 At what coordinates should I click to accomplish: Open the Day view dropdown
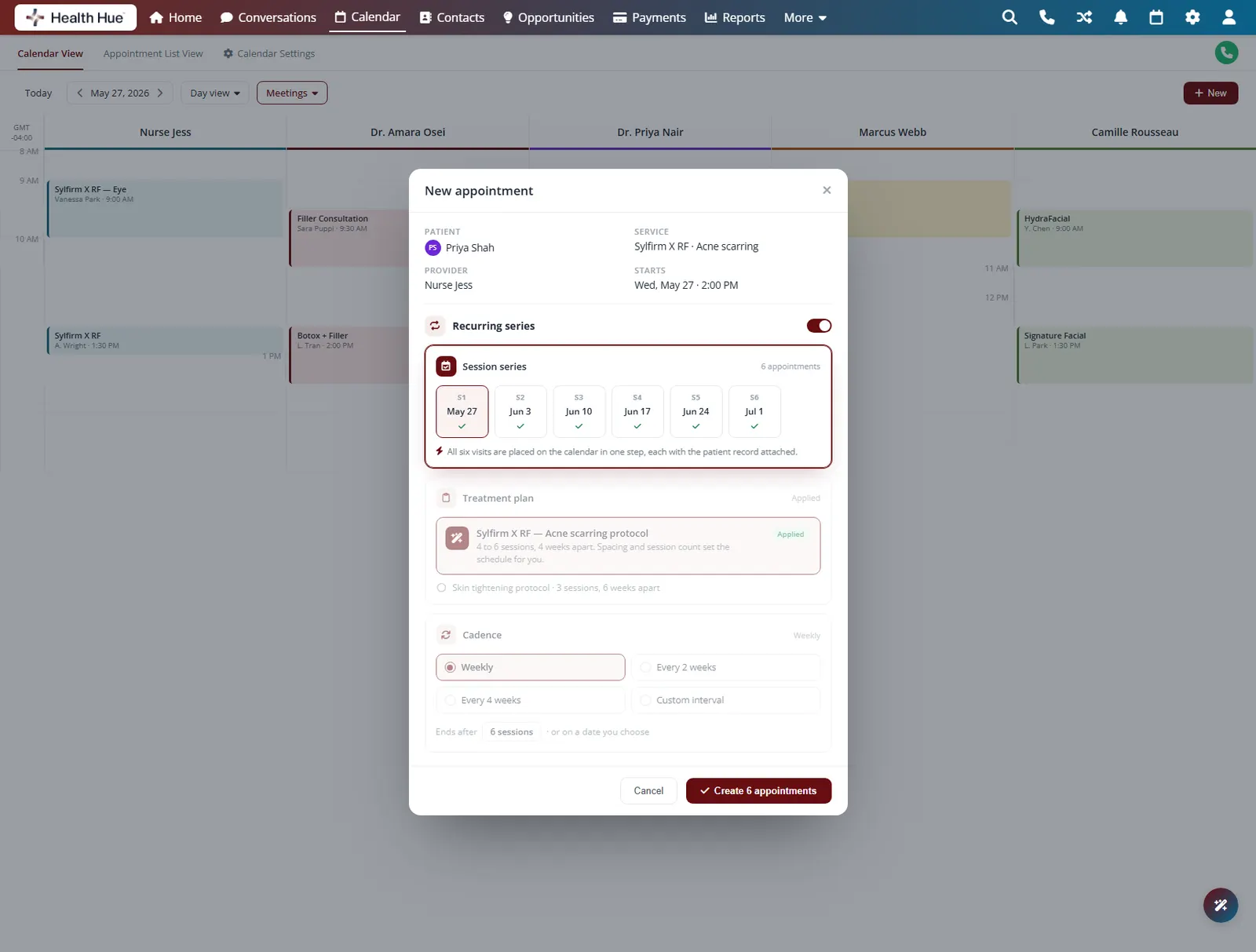click(214, 93)
